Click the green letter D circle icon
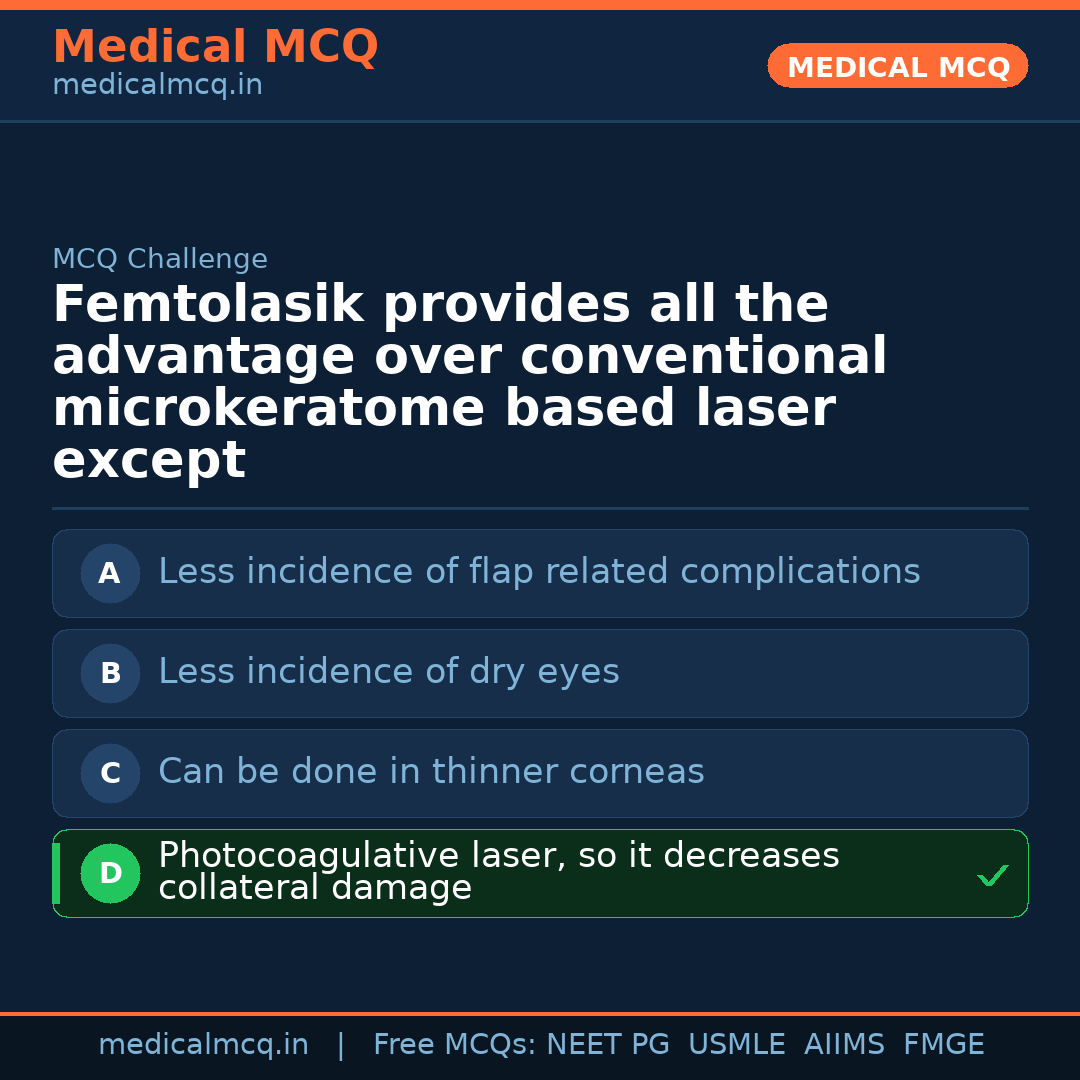 click(110, 873)
